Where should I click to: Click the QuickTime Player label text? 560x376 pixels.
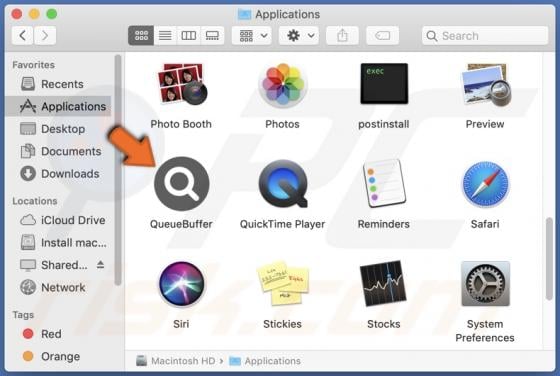(282, 224)
